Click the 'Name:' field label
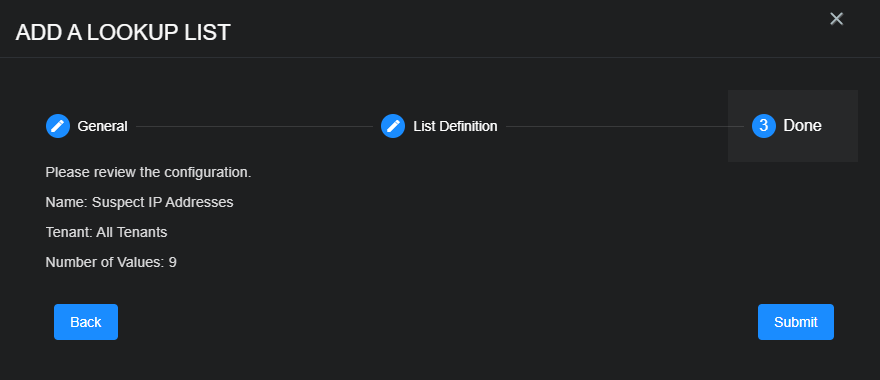The width and height of the screenshot is (880, 380). pos(66,202)
